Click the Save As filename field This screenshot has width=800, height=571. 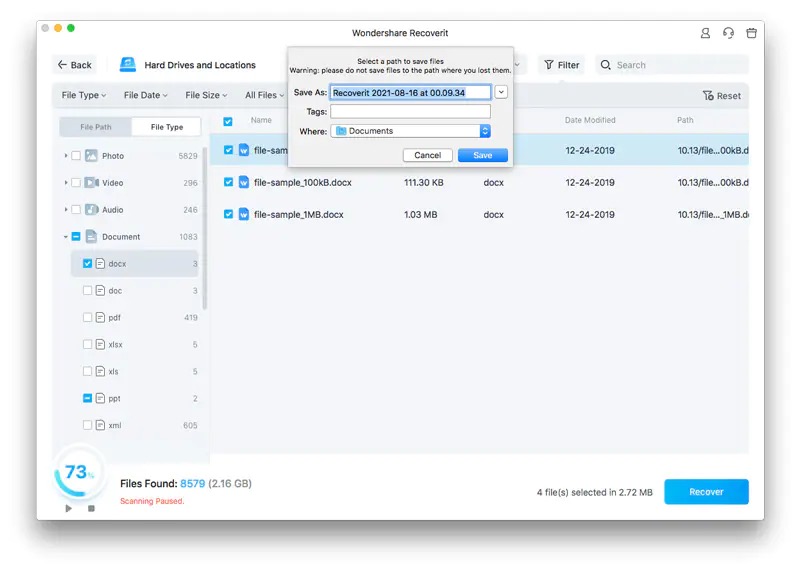point(410,93)
